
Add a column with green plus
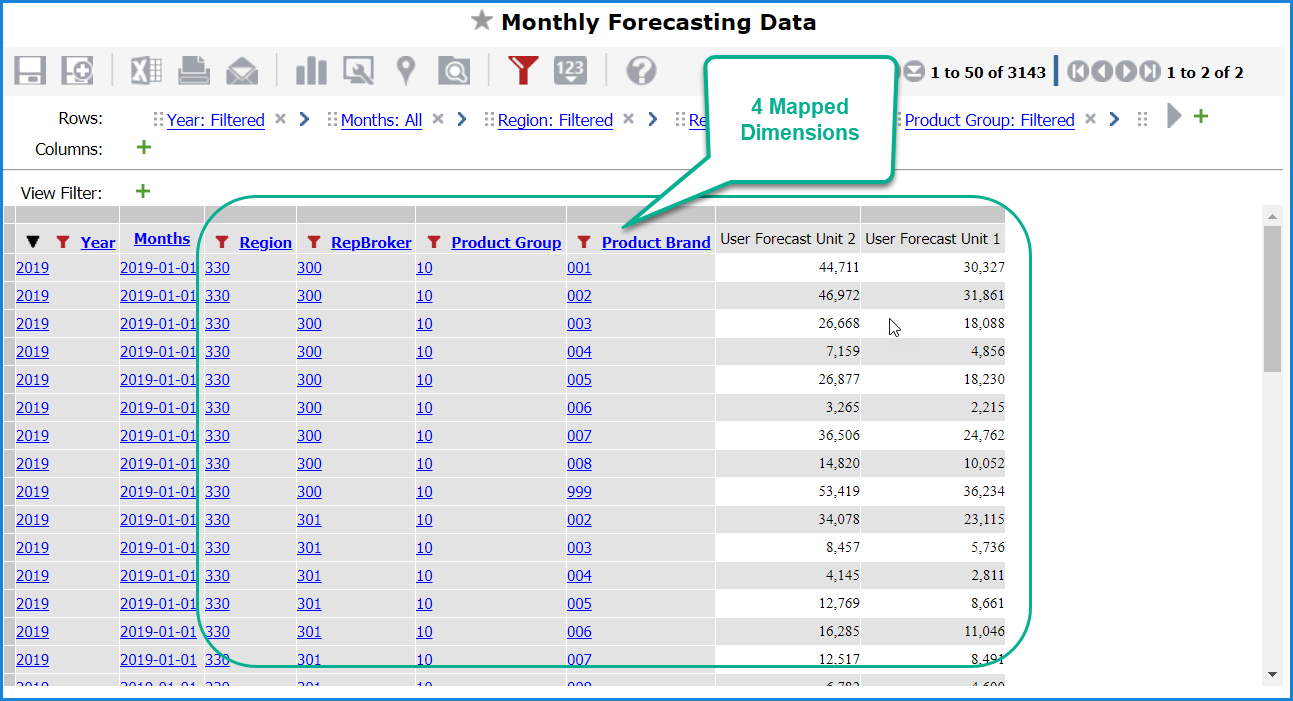click(143, 148)
